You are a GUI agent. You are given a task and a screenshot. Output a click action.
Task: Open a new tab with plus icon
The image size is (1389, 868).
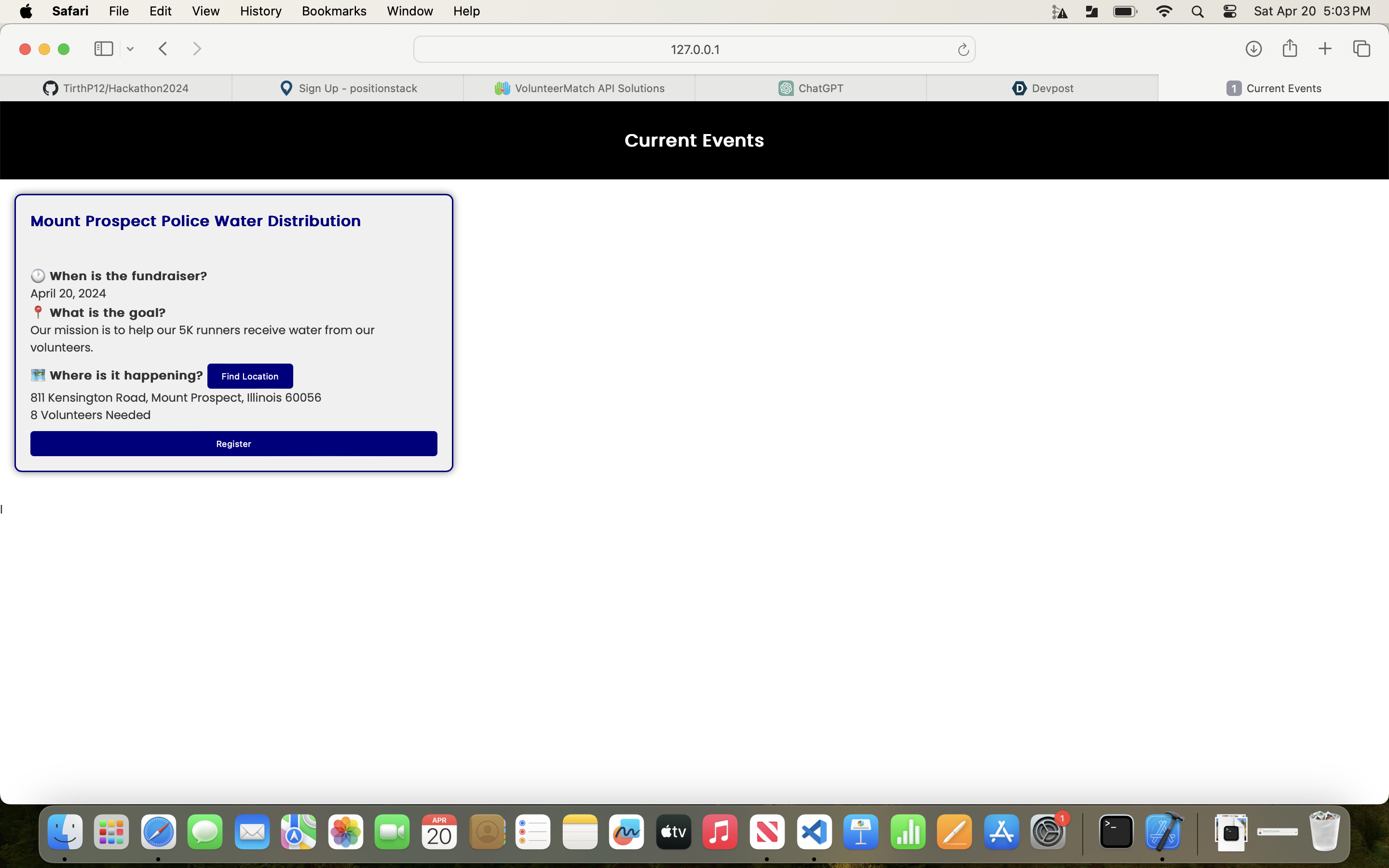(1325, 49)
